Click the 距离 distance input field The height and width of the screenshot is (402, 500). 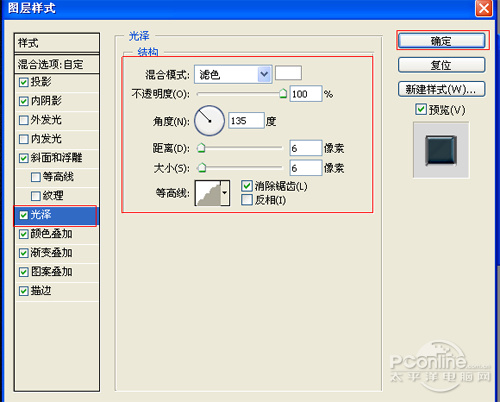305,148
